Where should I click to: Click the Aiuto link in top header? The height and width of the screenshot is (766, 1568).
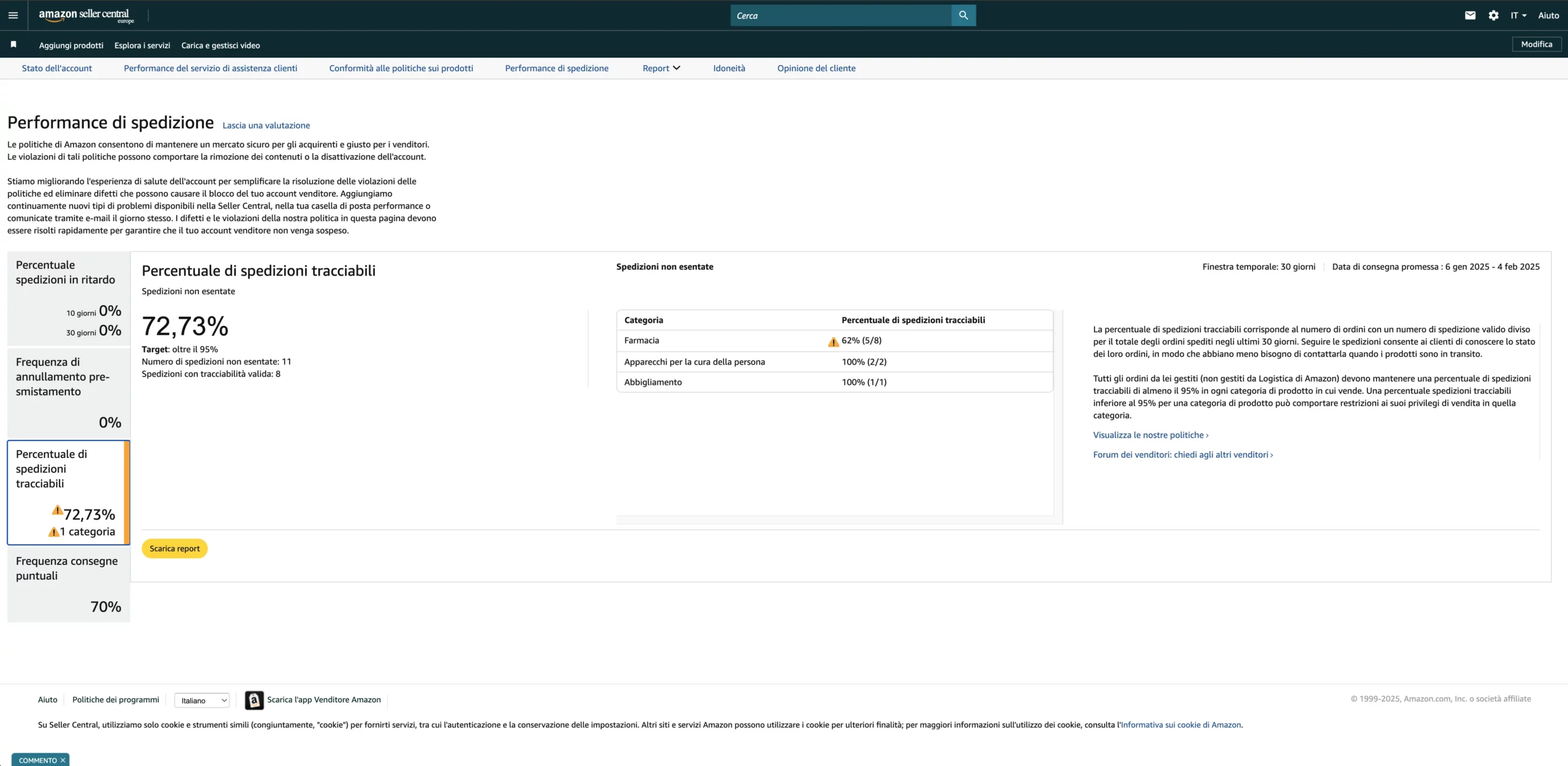tap(1548, 15)
